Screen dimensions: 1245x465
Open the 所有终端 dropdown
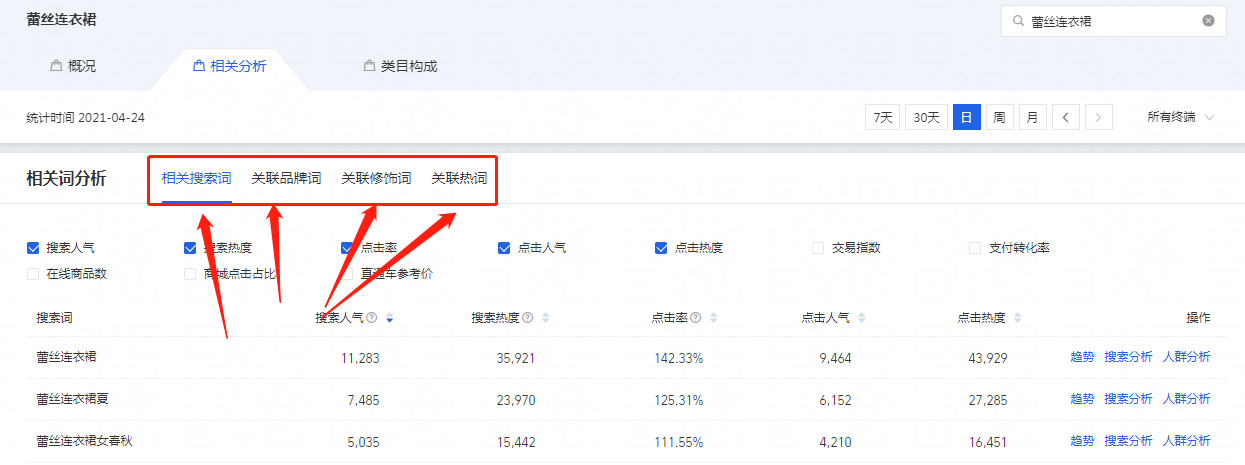[x=1181, y=117]
